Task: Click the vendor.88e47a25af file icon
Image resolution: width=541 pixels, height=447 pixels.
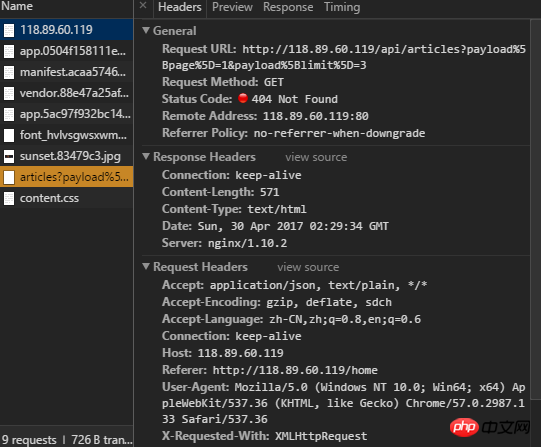Action: (9, 93)
